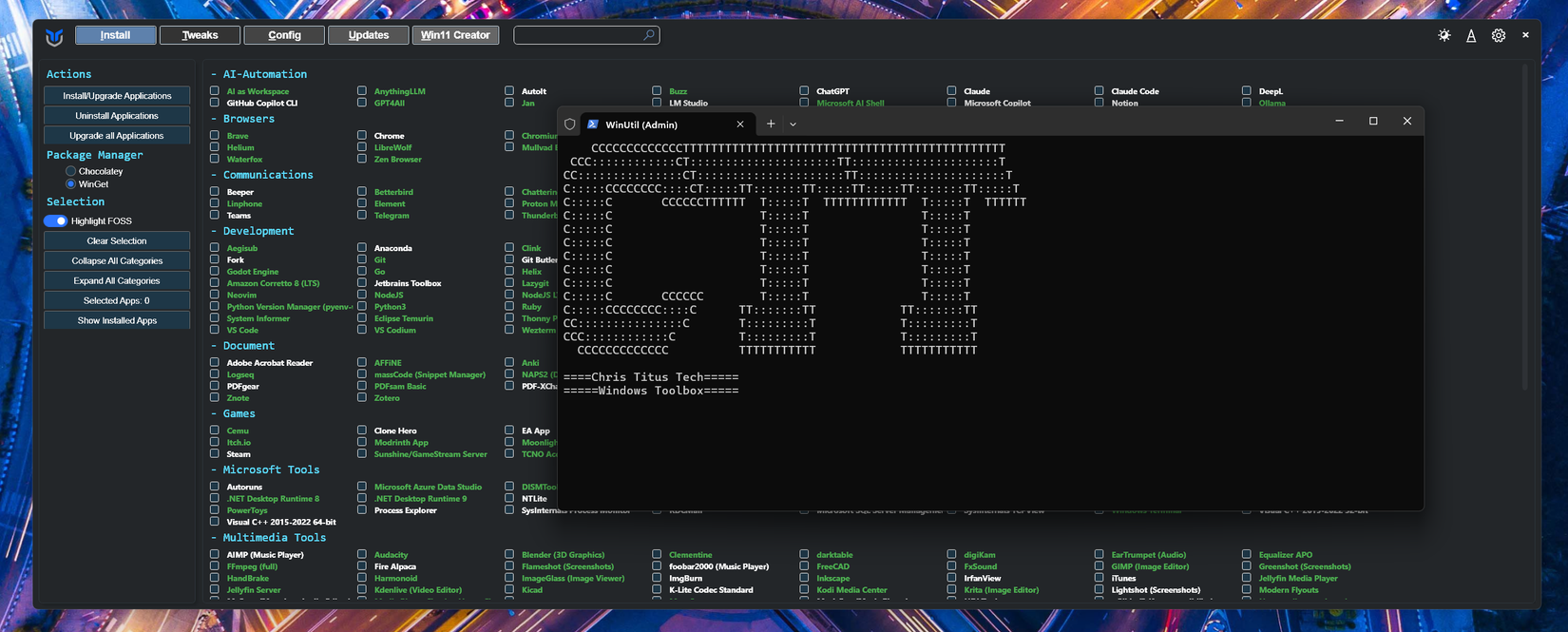Click the Zotero app label
The width and height of the screenshot is (1568, 632).
(x=387, y=398)
